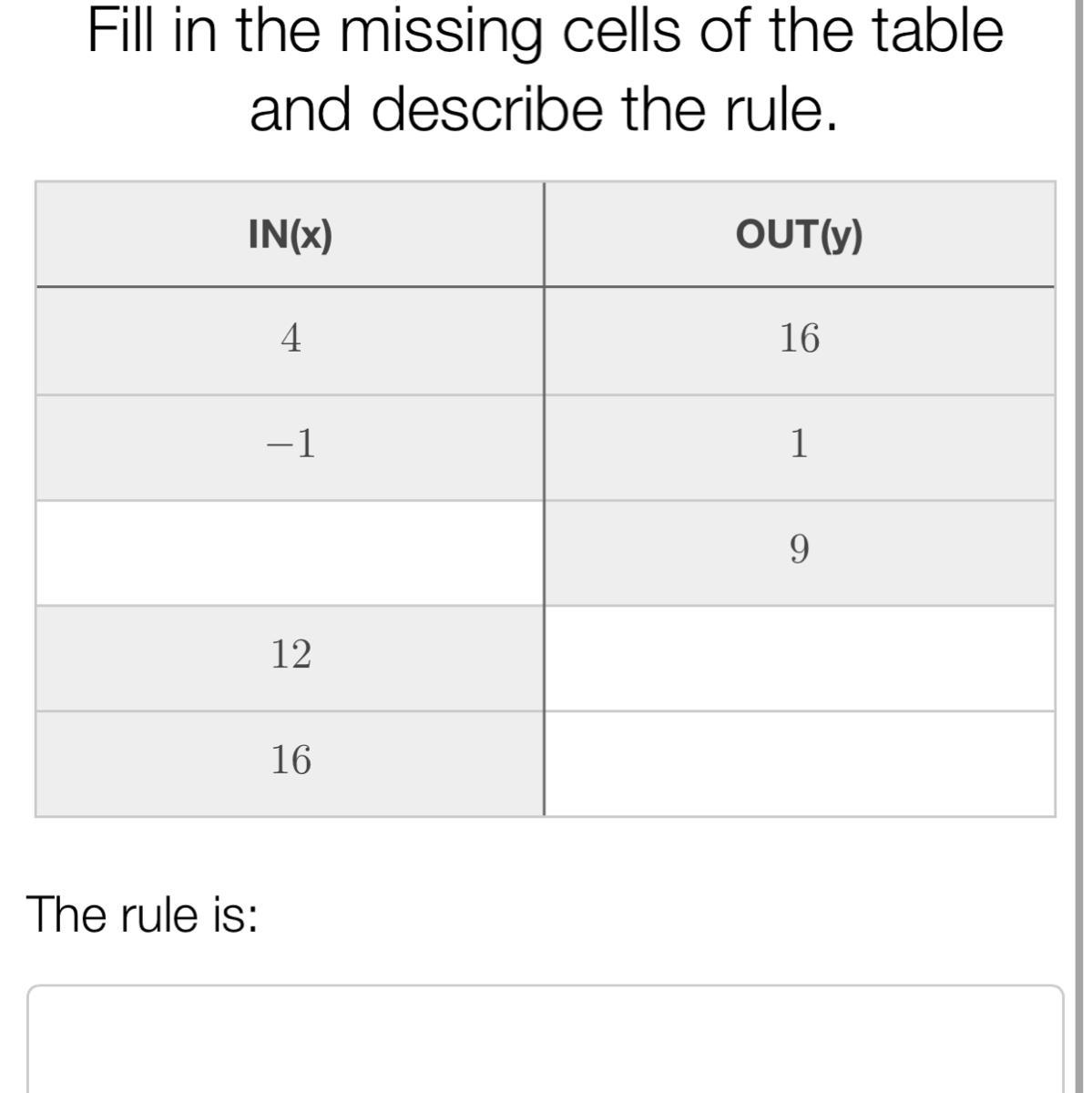Select the OUT(y) column header
This screenshot has width=1092, height=1093.
coord(799,235)
